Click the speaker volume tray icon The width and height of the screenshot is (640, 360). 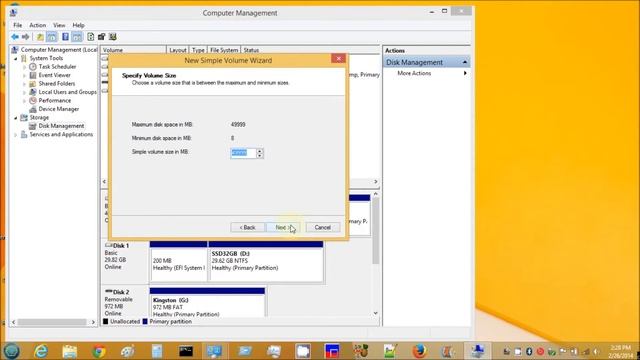pyautogui.click(x=596, y=351)
